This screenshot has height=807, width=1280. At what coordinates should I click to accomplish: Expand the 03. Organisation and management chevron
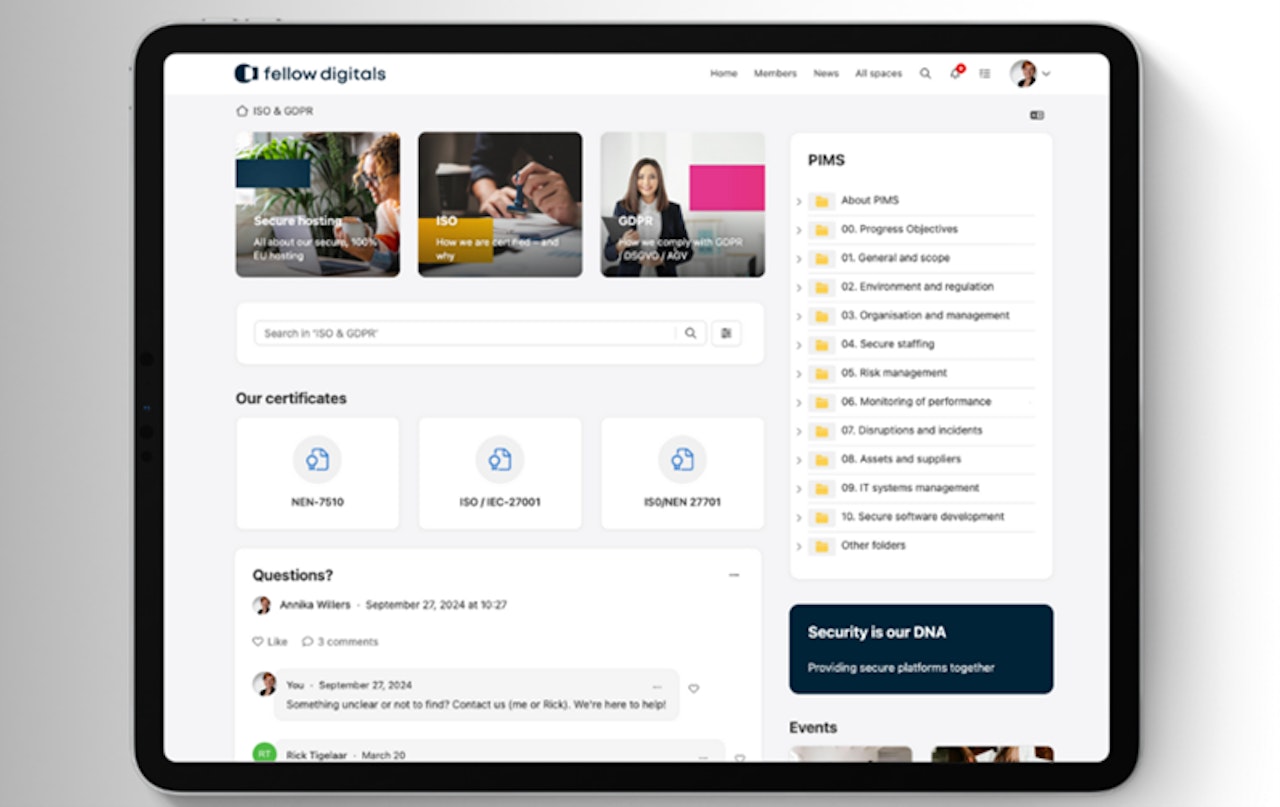point(799,317)
